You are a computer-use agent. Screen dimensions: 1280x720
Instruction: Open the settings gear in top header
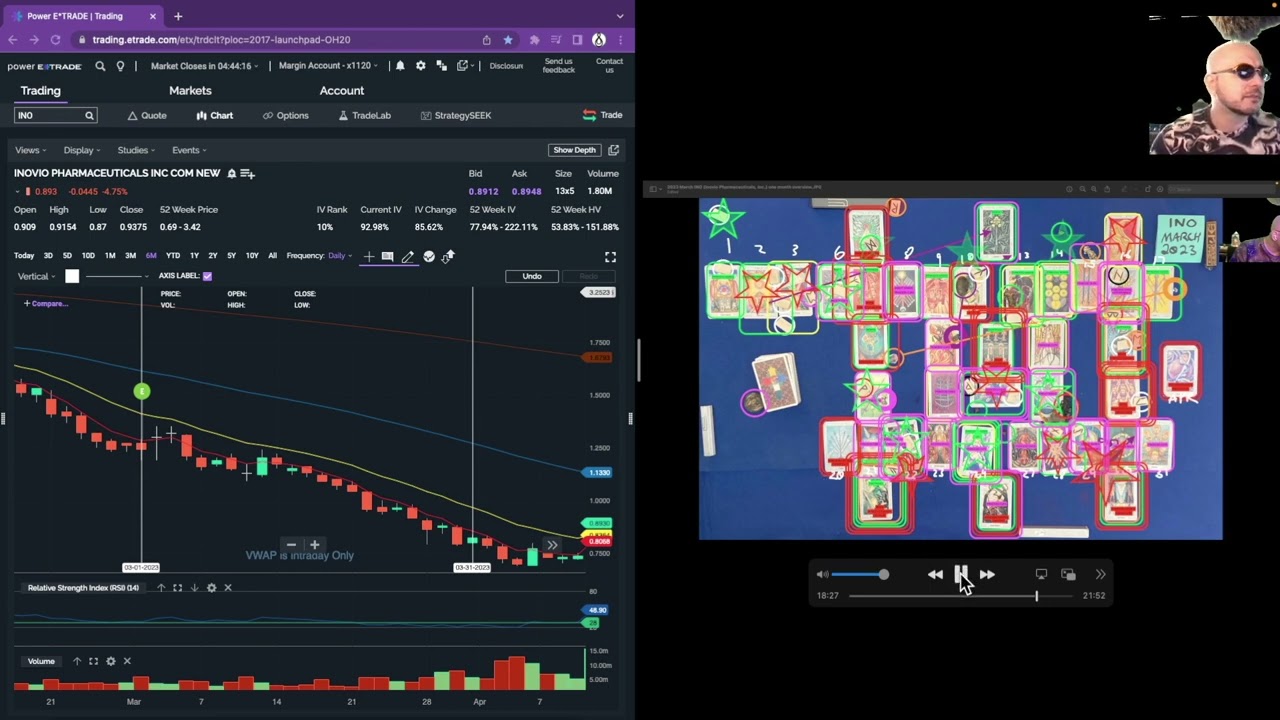coord(420,66)
